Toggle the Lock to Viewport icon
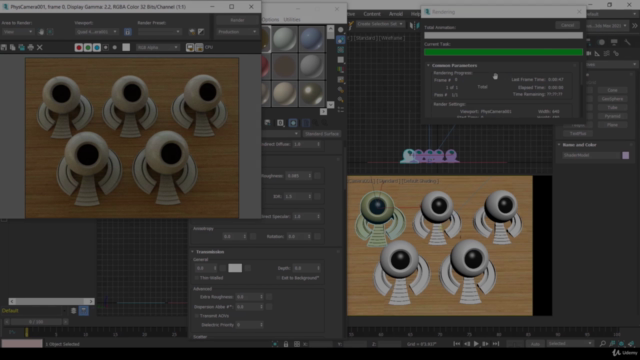640x360 pixels. [128, 31]
